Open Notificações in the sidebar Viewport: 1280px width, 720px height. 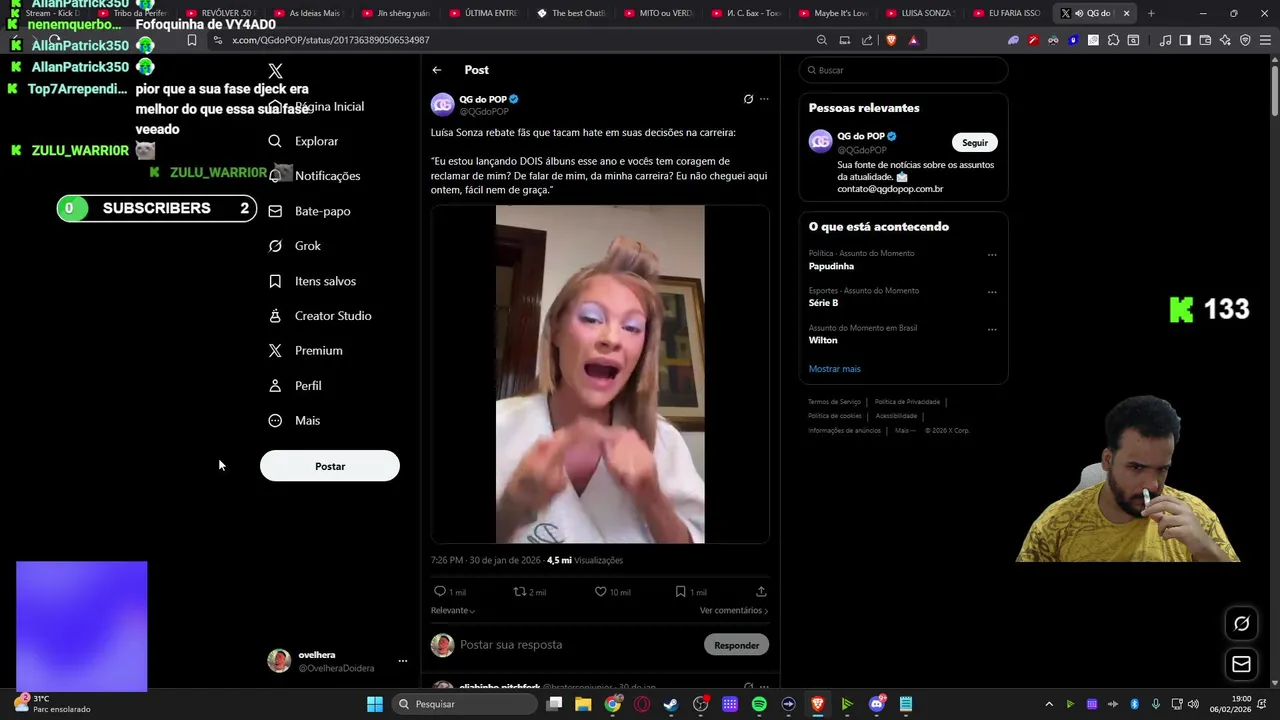coord(314,175)
